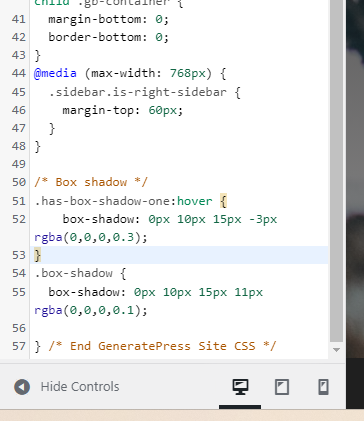Click line number 49 in the gutter
Image resolution: width=364 pixels, height=421 pixels.
pyautogui.click(x=19, y=164)
